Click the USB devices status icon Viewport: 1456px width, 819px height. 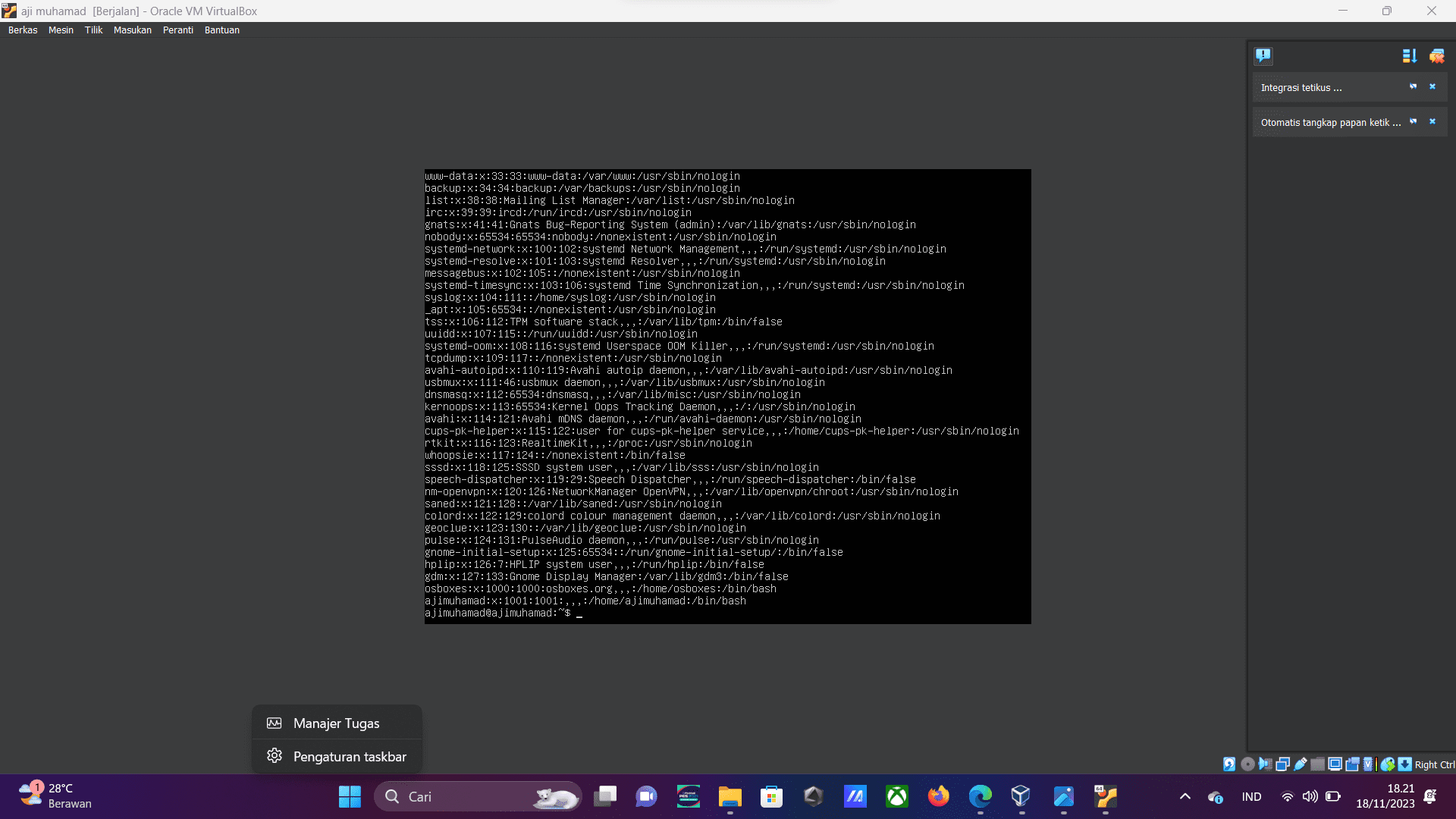pyautogui.click(x=1300, y=764)
